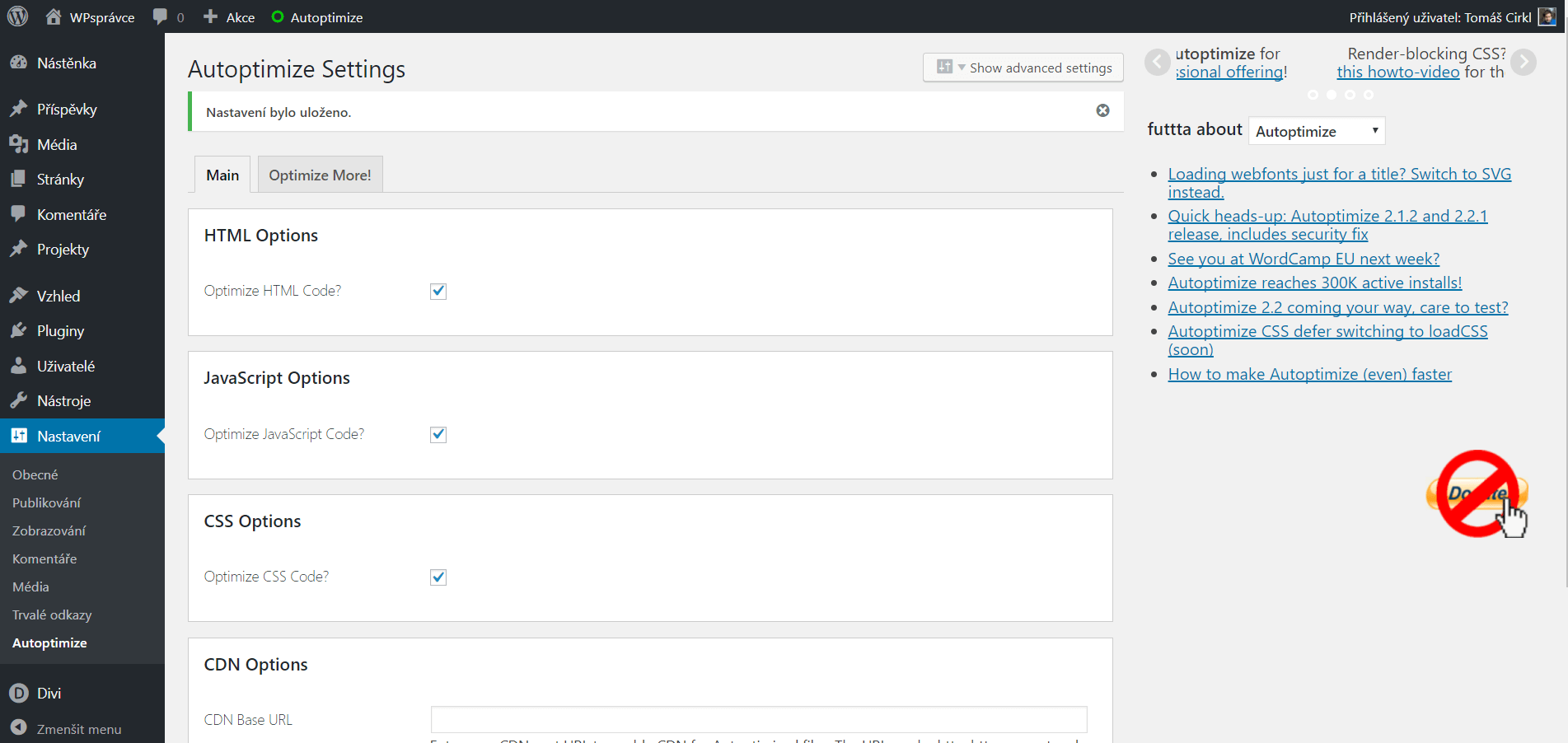The height and width of the screenshot is (743, 1568).
Task: Uncheck Optimize JavaScript Code checkbox
Action: pyautogui.click(x=438, y=434)
